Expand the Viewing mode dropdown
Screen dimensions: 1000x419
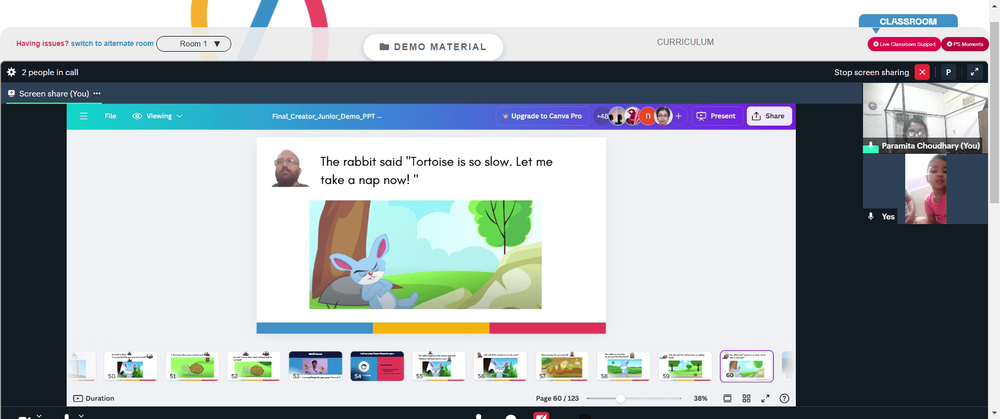click(x=157, y=116)
